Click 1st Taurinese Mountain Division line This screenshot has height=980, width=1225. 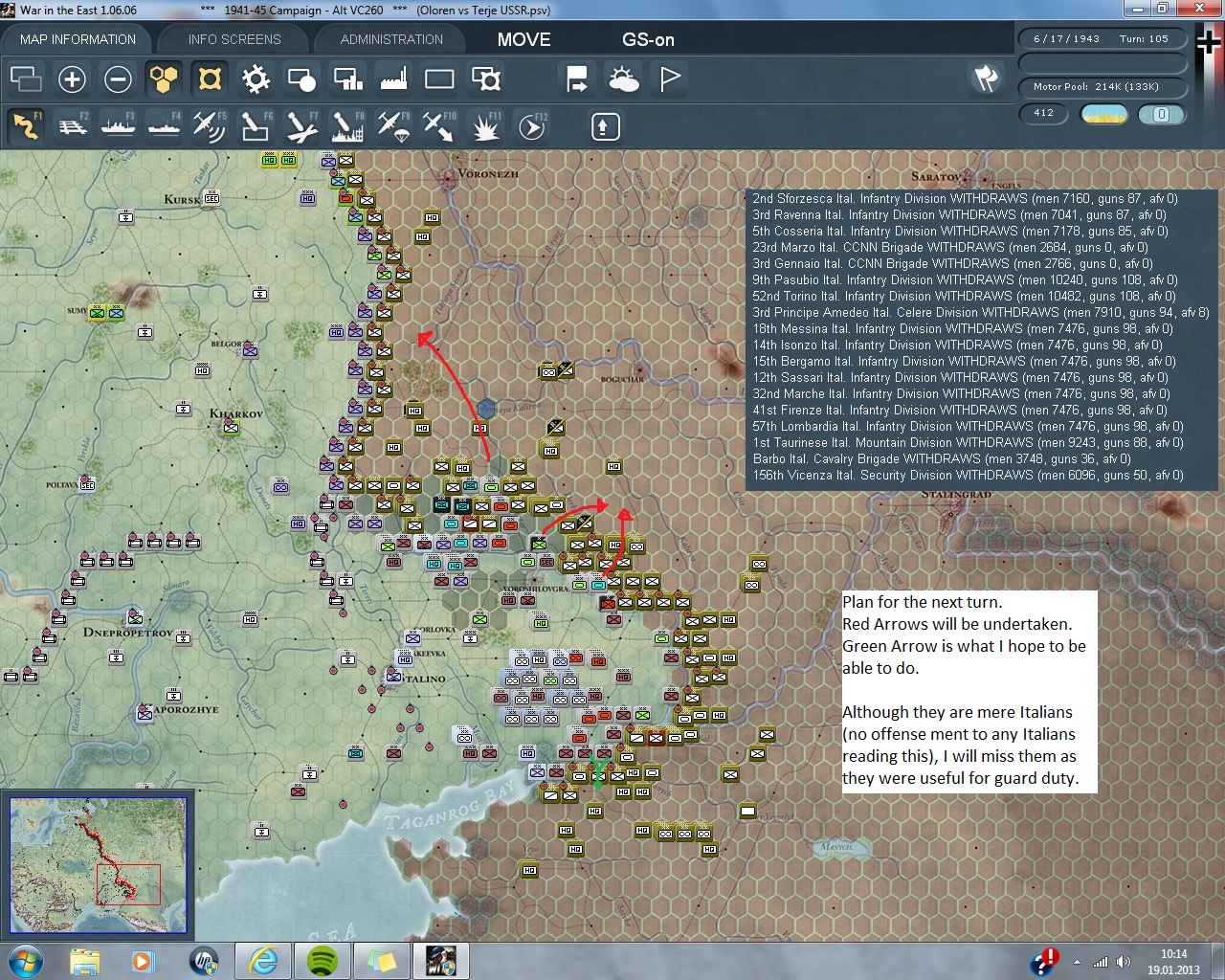tap(968, 443)
